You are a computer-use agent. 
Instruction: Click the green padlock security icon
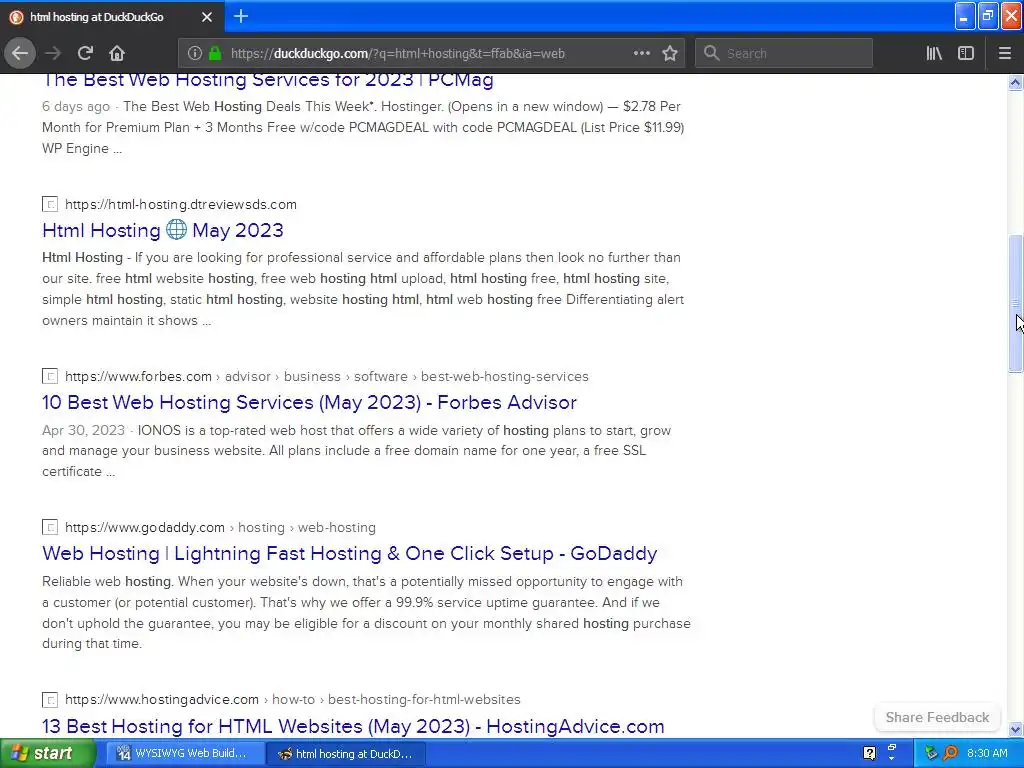215,53
